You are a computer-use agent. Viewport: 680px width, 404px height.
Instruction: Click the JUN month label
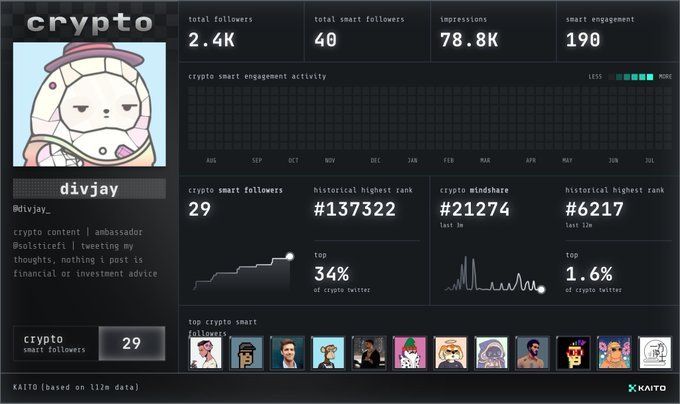coord(613,160)
